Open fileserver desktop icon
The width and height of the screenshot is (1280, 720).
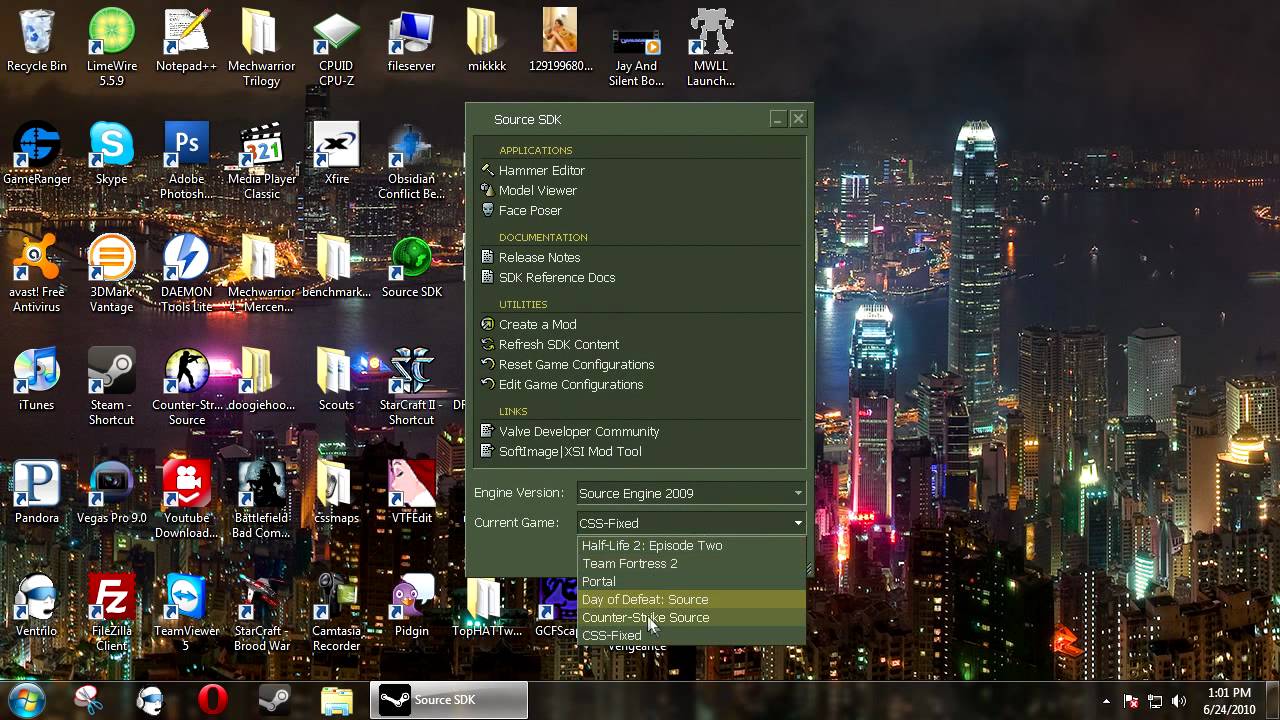[411, 41]
